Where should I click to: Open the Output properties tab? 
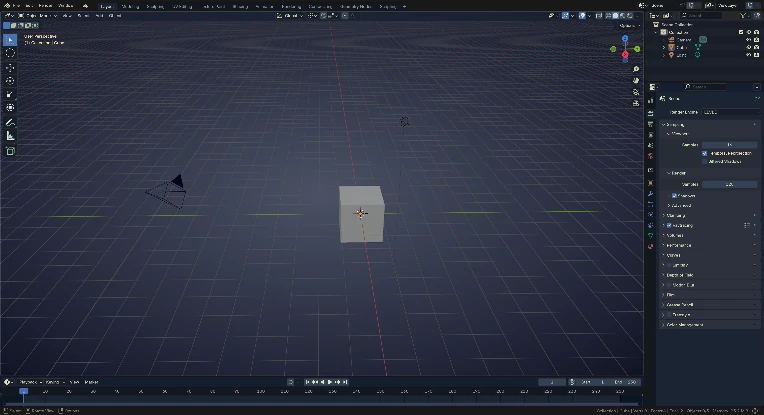651,124
